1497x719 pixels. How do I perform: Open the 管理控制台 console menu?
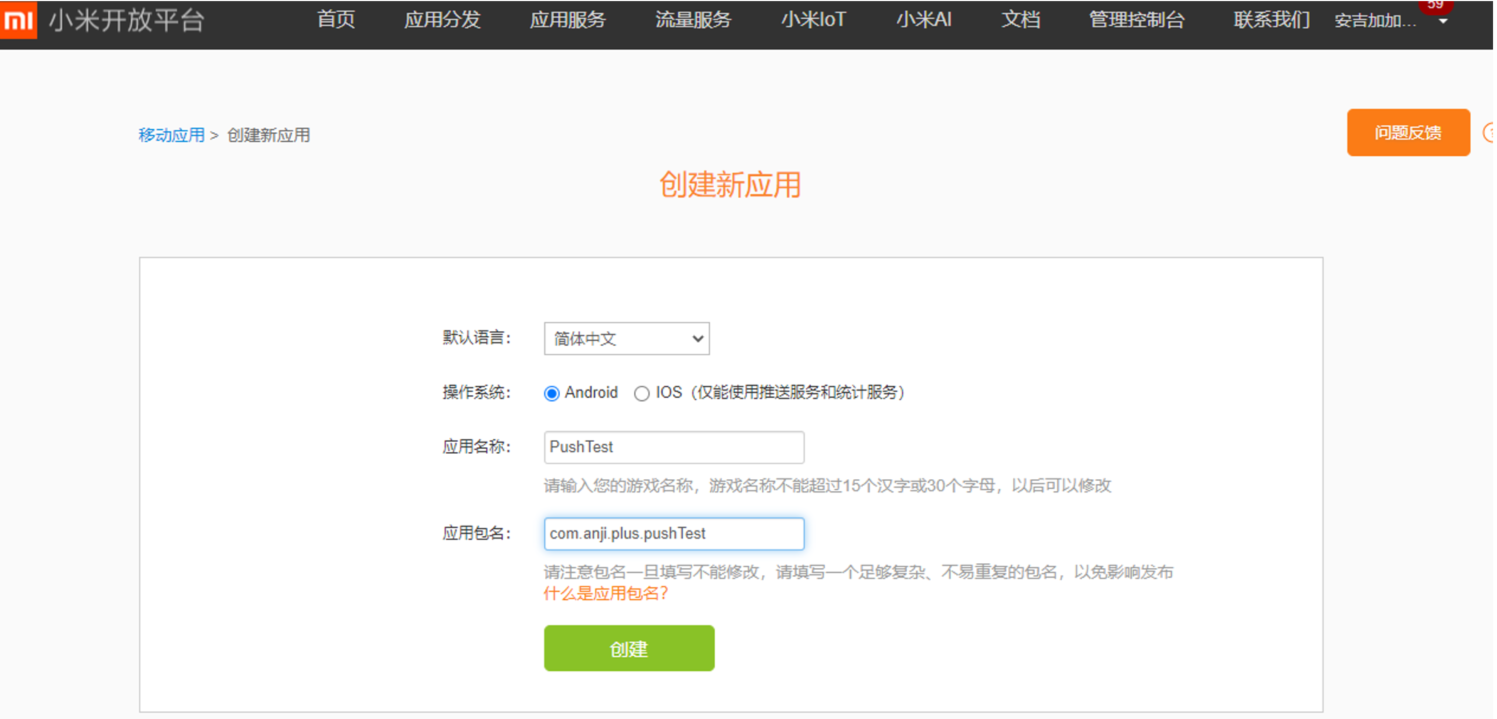pyautogui.click(x=1136, y=20)
